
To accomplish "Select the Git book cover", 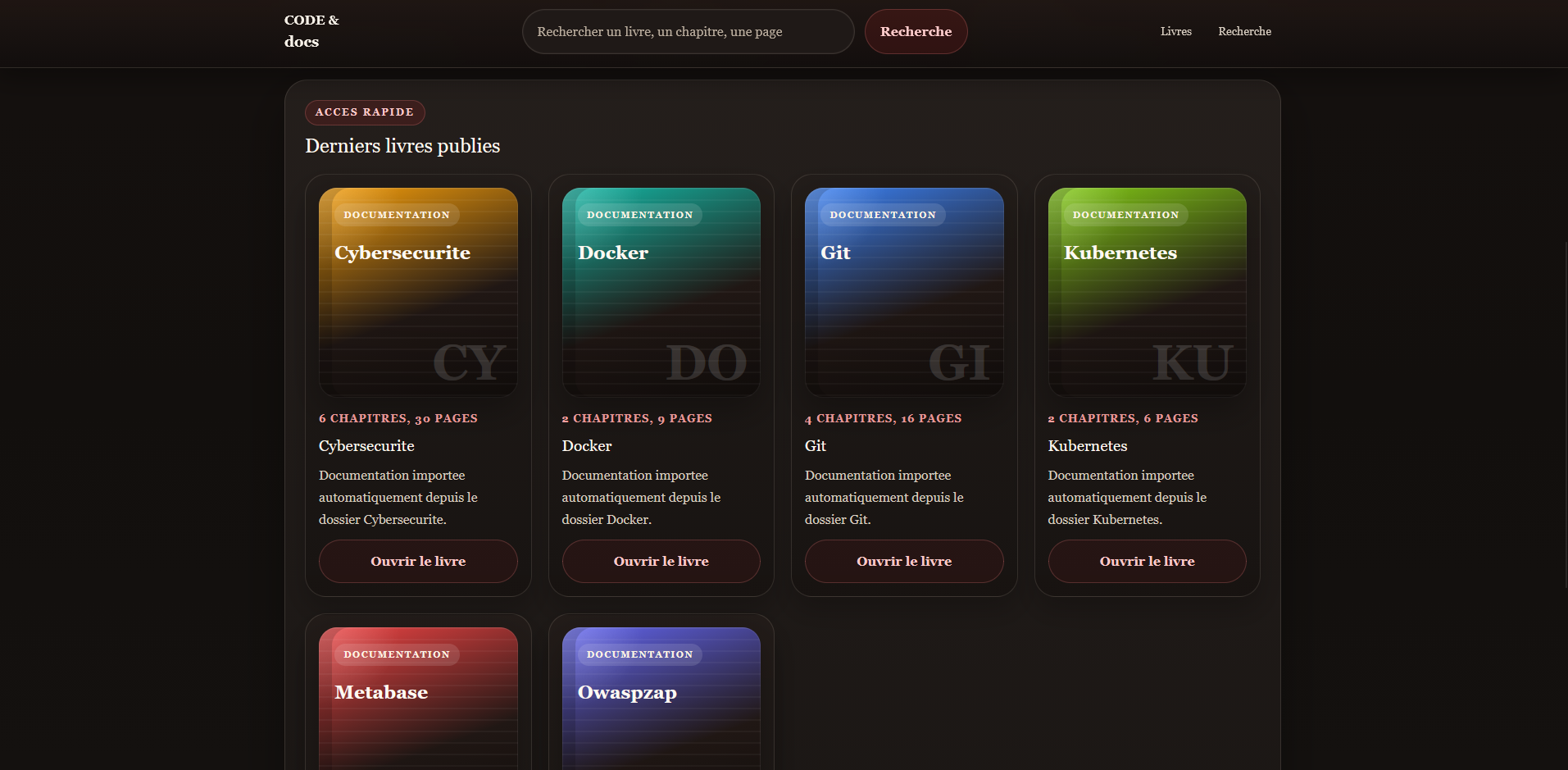I will click(x=904, y=292).
